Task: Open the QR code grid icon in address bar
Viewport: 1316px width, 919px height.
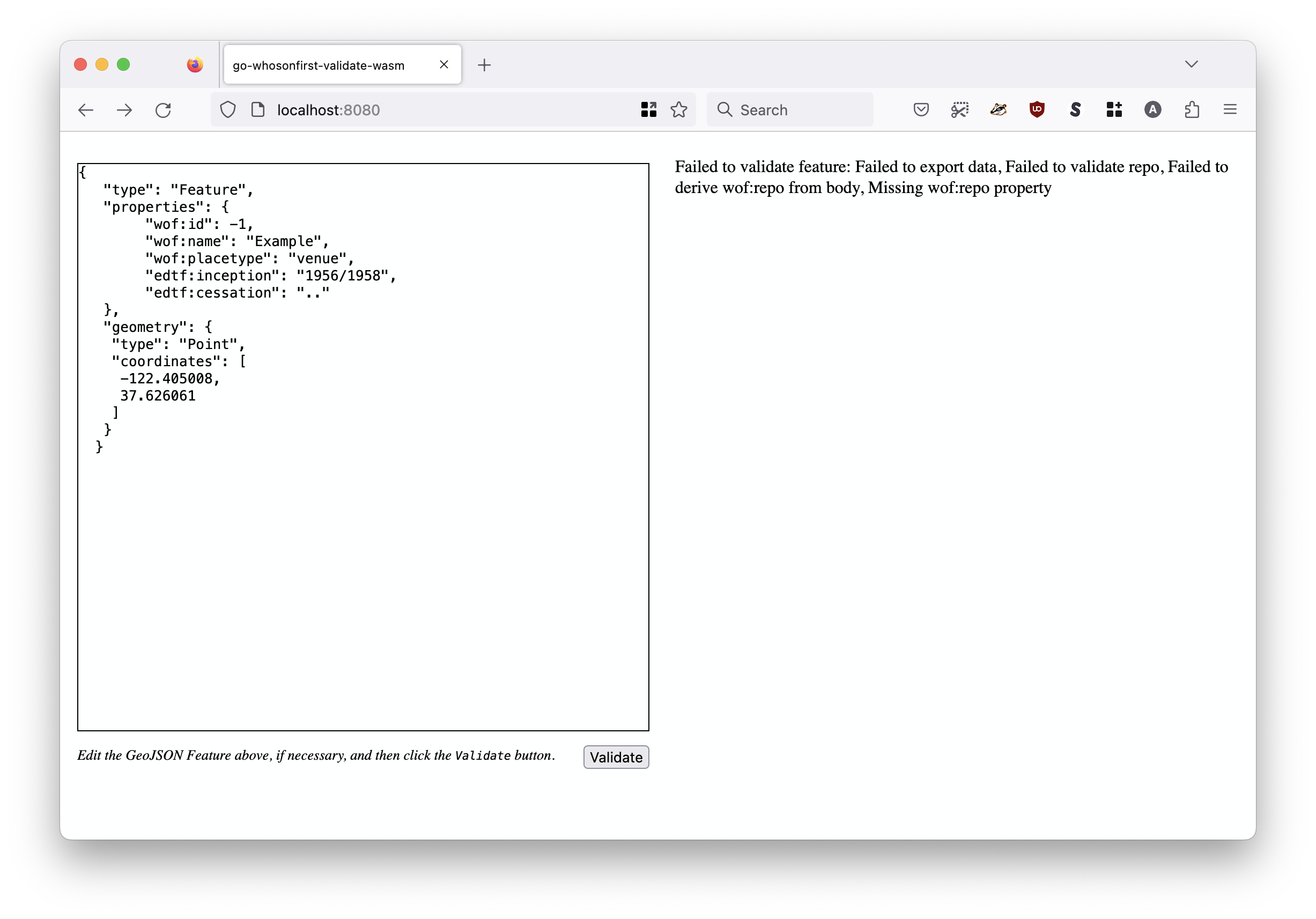Action: pos(648,109)
